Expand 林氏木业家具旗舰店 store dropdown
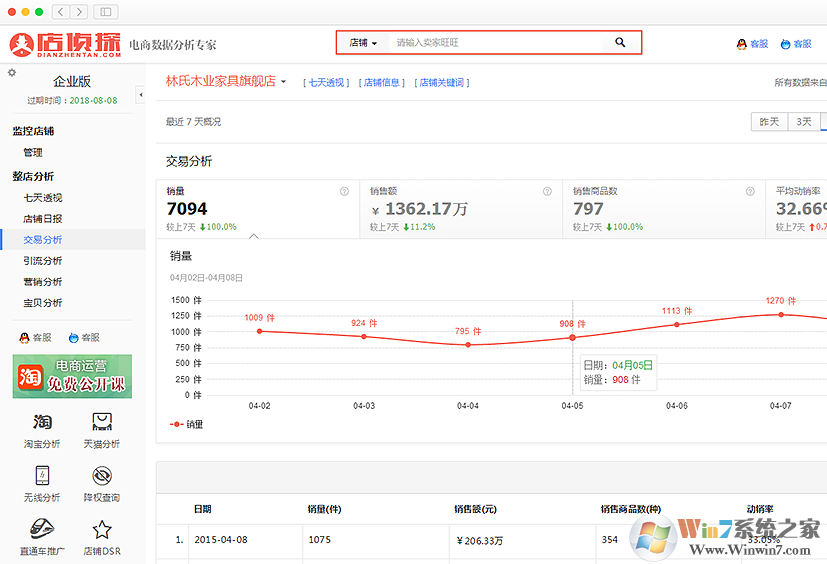827x564 pixels. (284, 82)
